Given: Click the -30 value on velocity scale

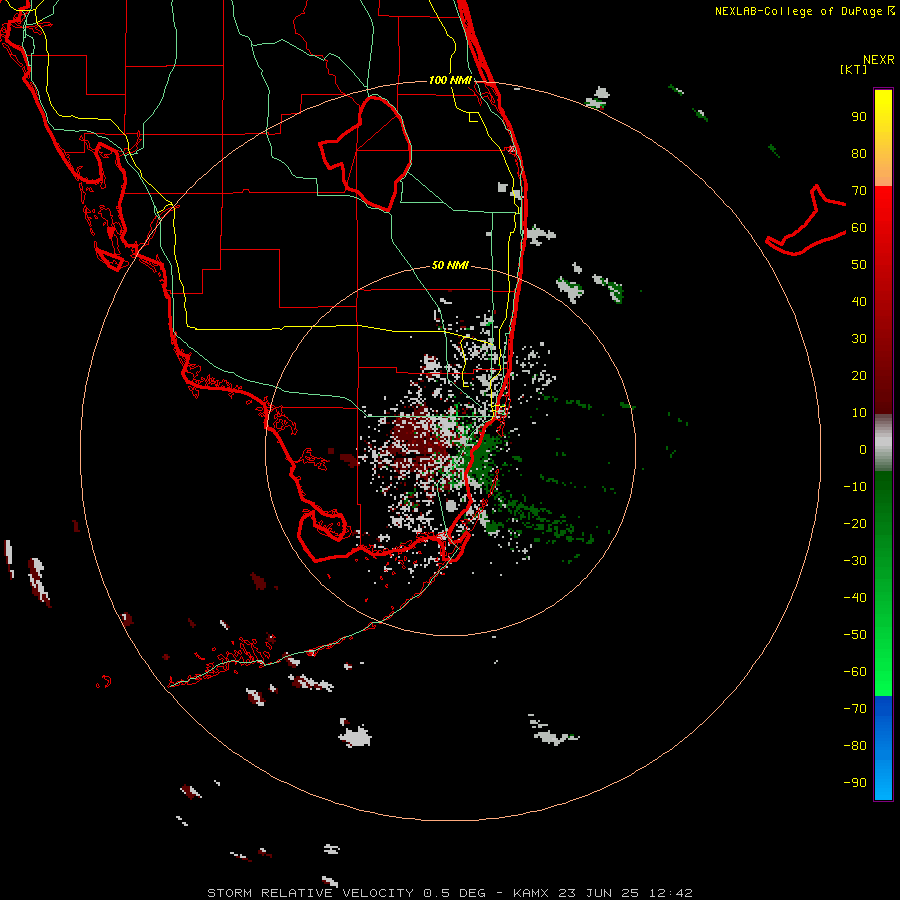Looking at the screenshot, I should coord(855,561).
